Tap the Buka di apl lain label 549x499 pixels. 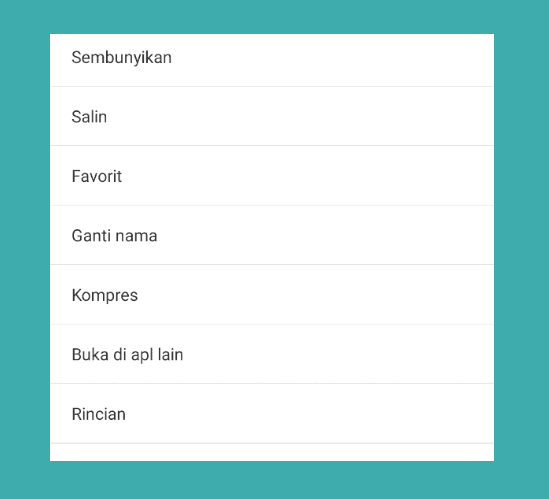tap(127, 355)
